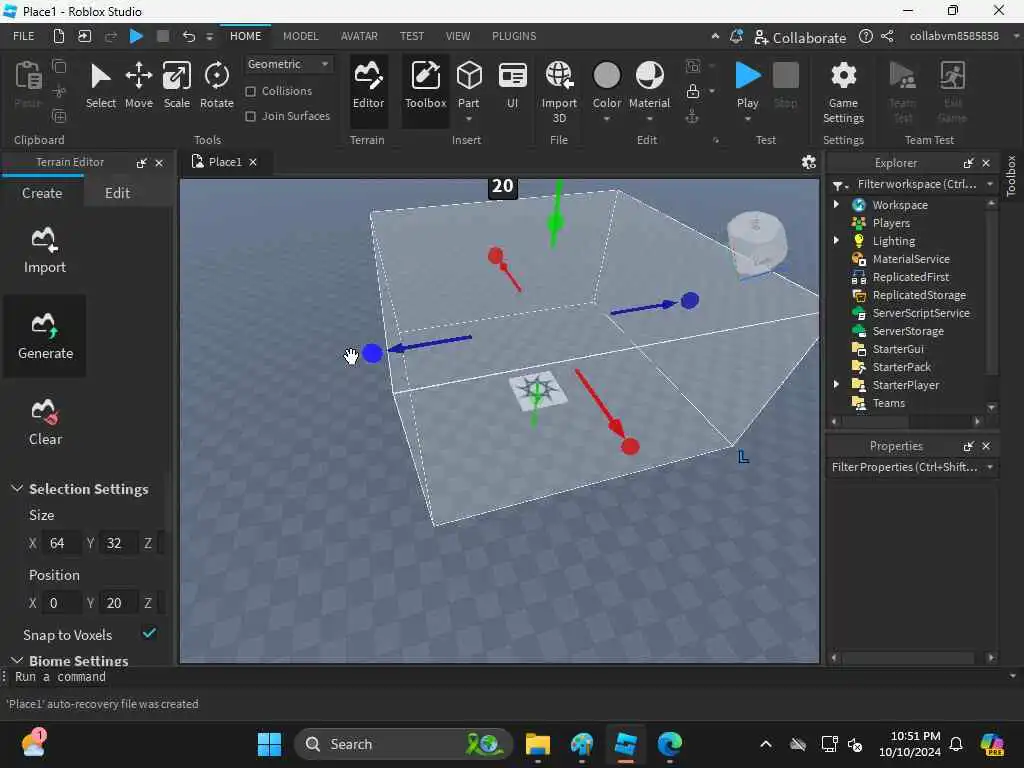Switch to the Create tab in Terrain Editor

point(42,193)
